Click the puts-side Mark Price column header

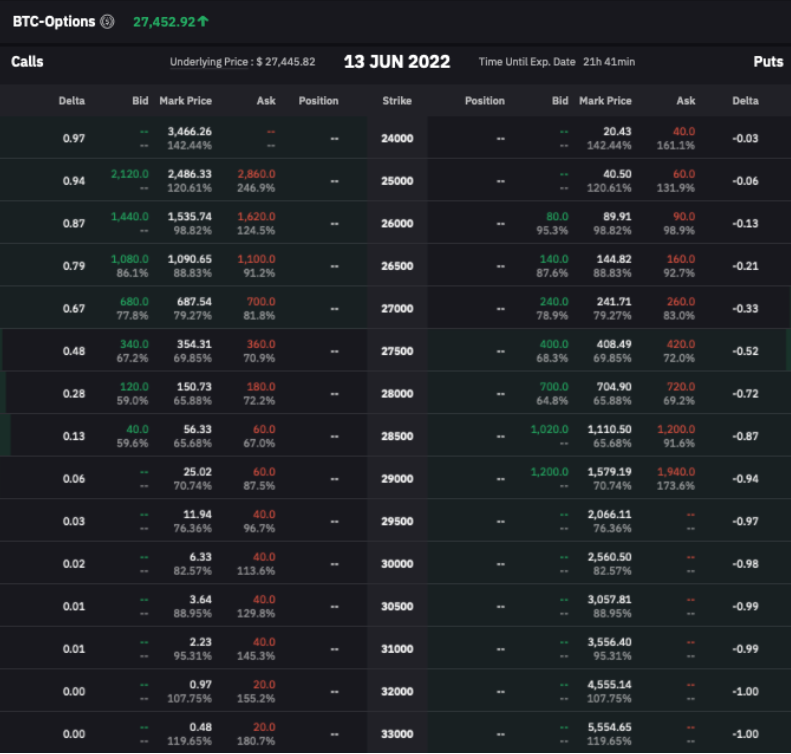(x=605, y=101)
